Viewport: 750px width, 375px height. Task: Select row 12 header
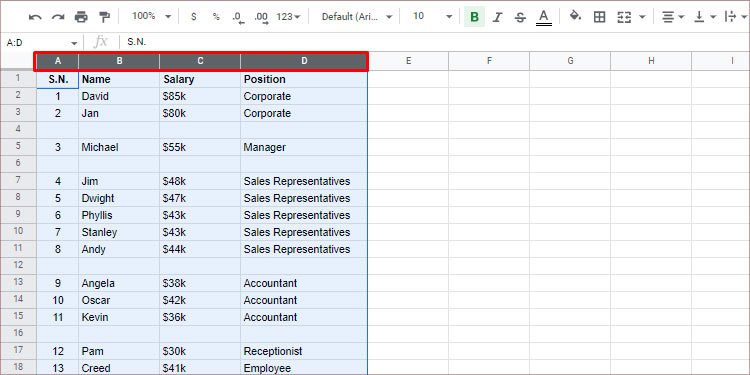point(18,266)
